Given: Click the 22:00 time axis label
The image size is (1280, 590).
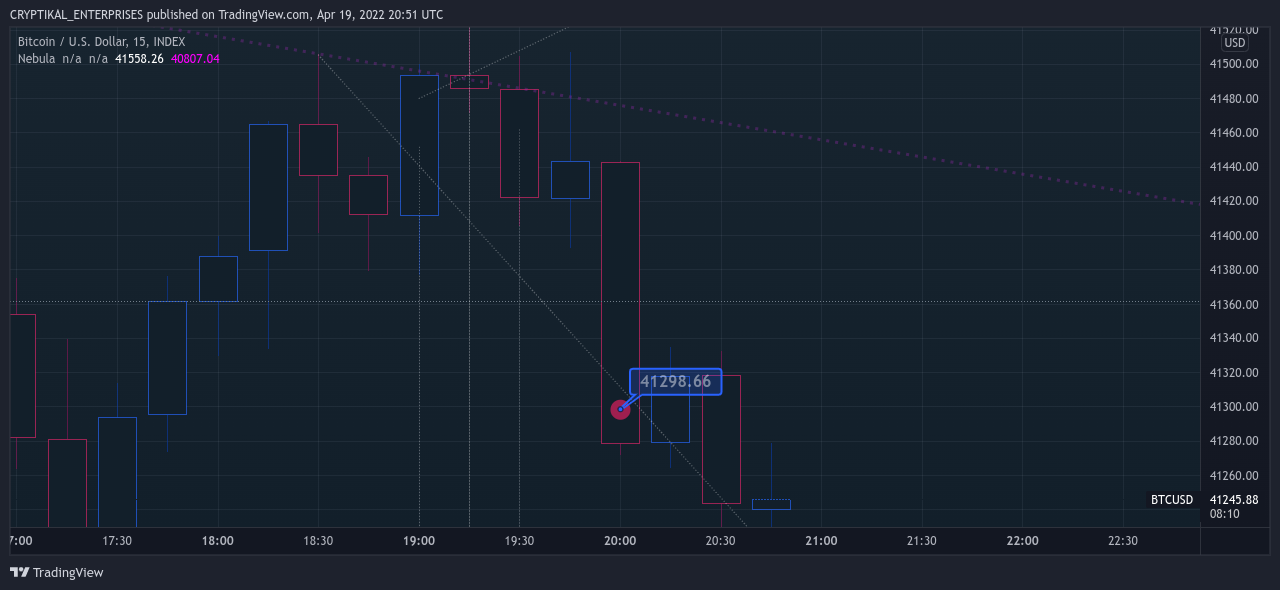Looking at the screenshot, I should click(1022, 541).
